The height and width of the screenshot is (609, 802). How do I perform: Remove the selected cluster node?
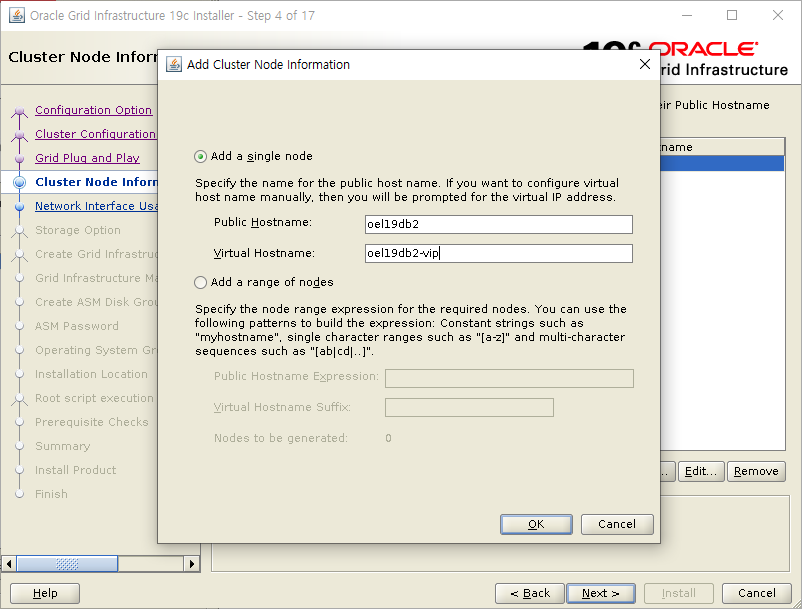tap(756, 471)
